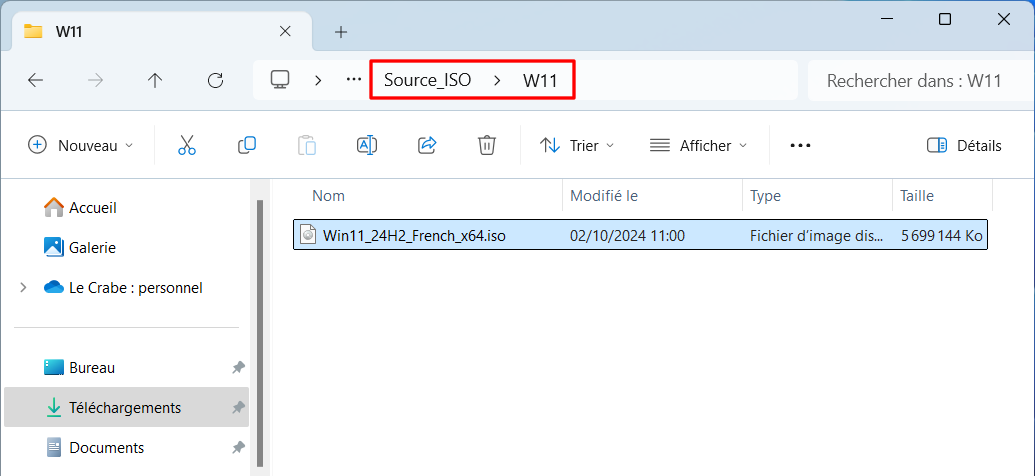1035x476 pixels.
Task: Click the Copy icon
Action: coord(247,145)
